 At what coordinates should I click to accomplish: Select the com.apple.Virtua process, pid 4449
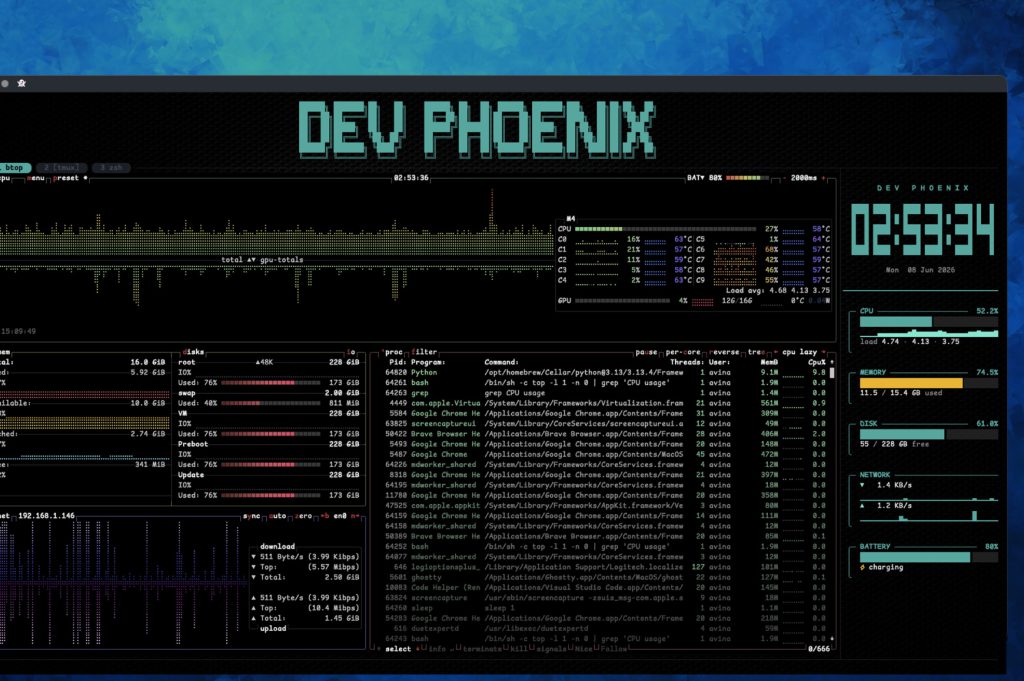(605, 403)
